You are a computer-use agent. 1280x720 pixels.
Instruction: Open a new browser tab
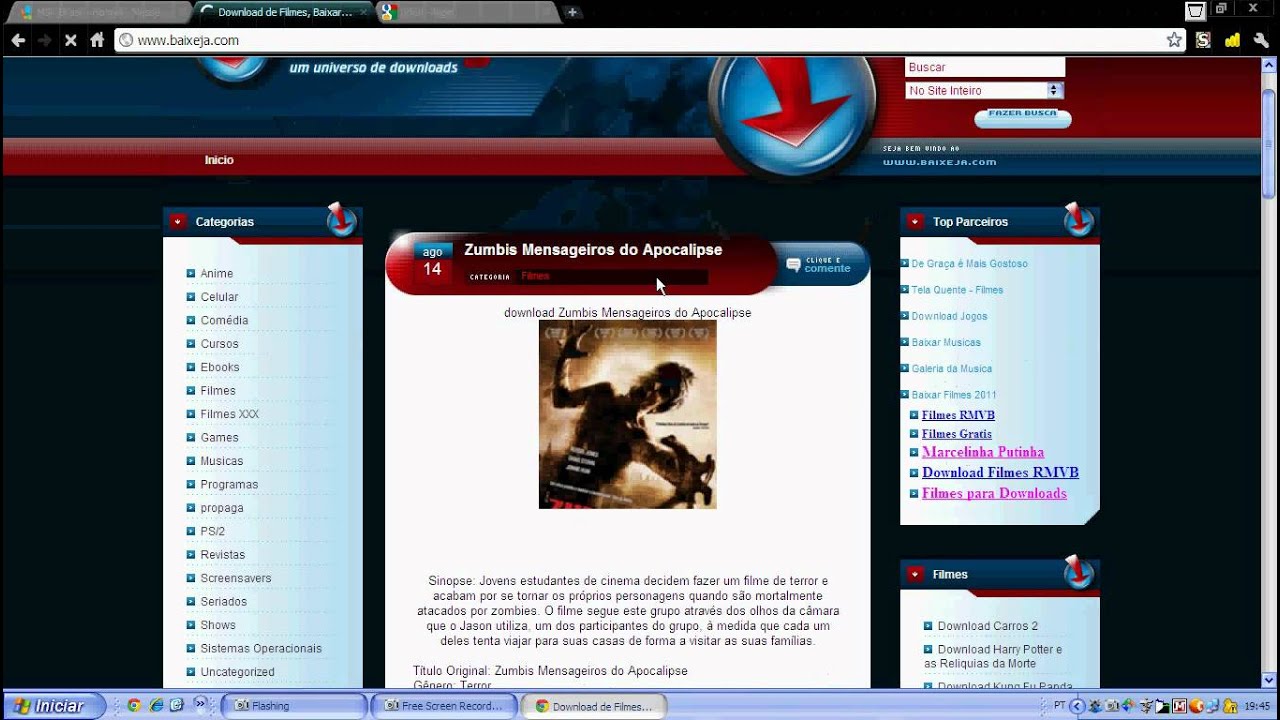click(x=572, y=12)
